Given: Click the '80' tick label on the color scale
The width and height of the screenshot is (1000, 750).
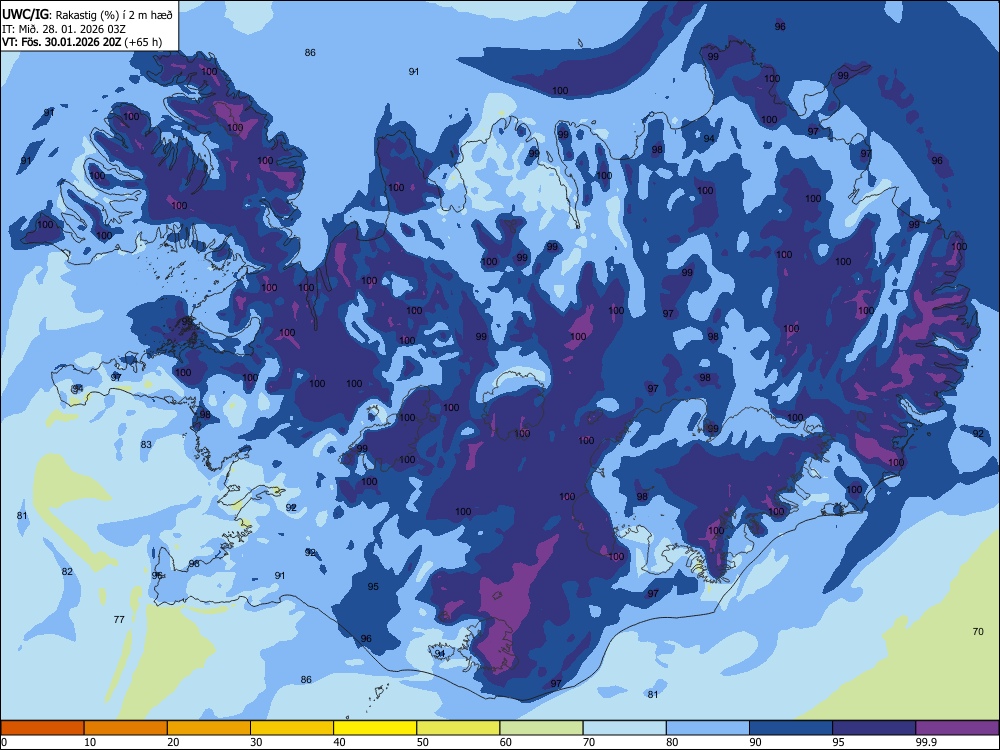Looking at the screenshot, I should click(672, 742).
